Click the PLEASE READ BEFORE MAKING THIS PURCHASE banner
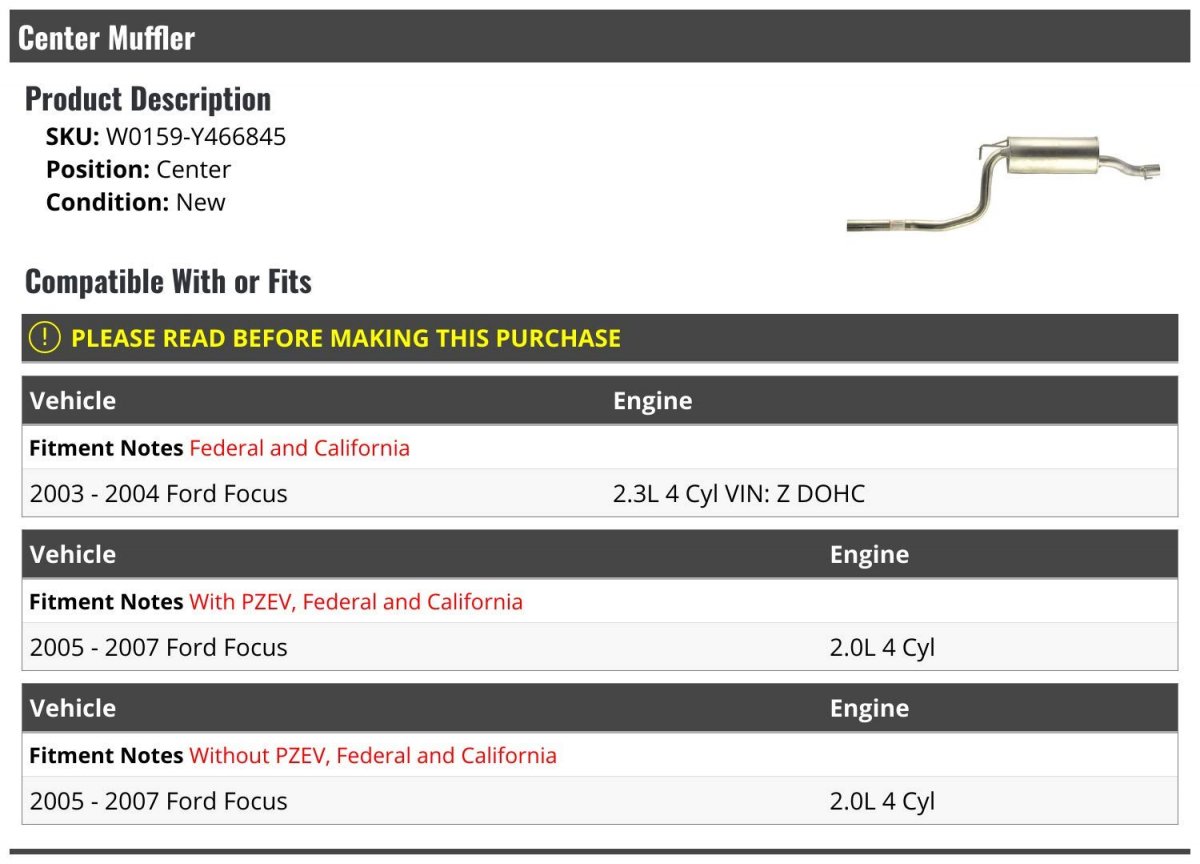The width and height of the screenshot is (1200, 864). tap(600, 338)
